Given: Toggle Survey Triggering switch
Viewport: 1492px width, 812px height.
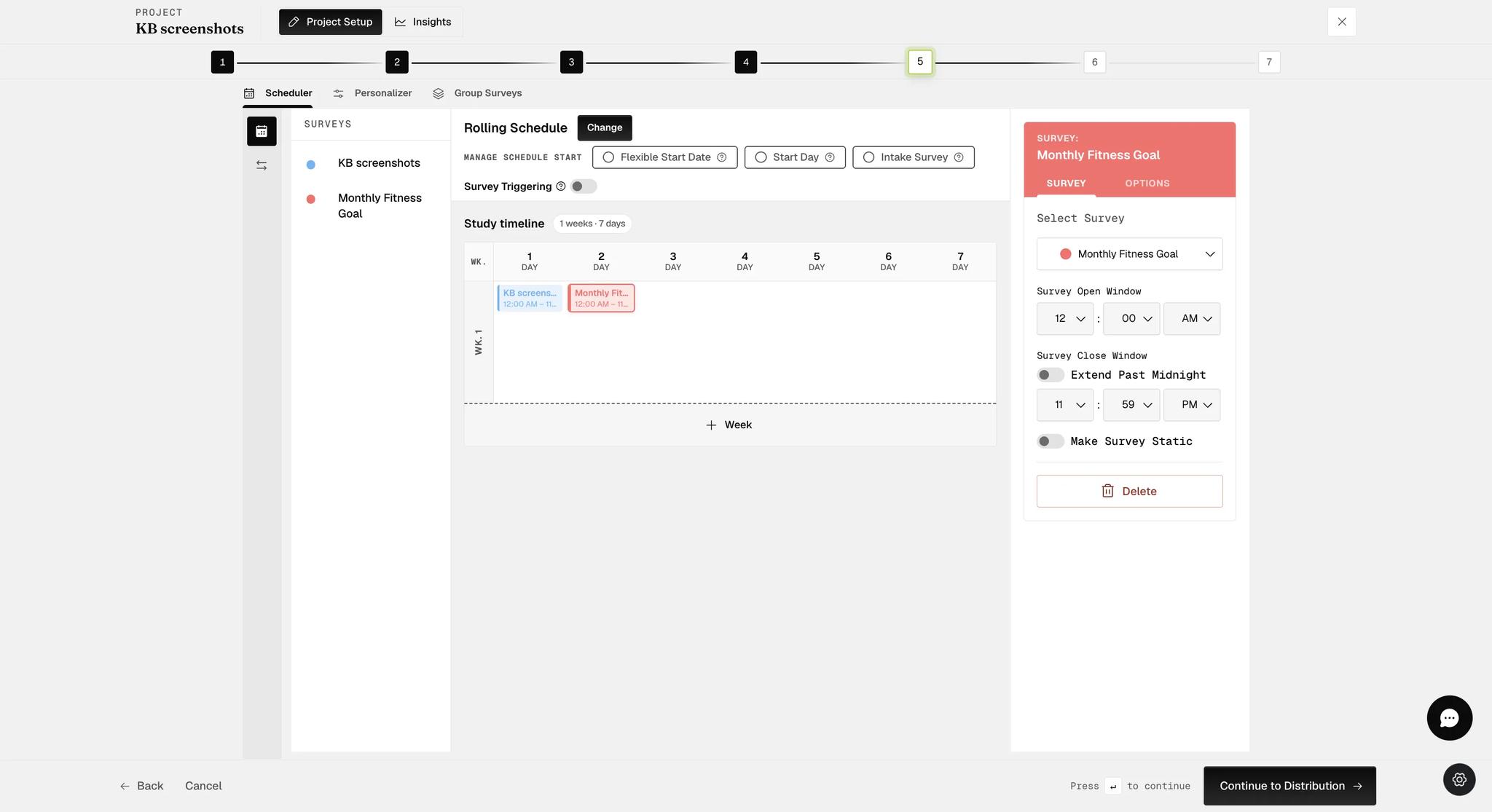Looking at the screenshot, I should (x=583, y=186).
